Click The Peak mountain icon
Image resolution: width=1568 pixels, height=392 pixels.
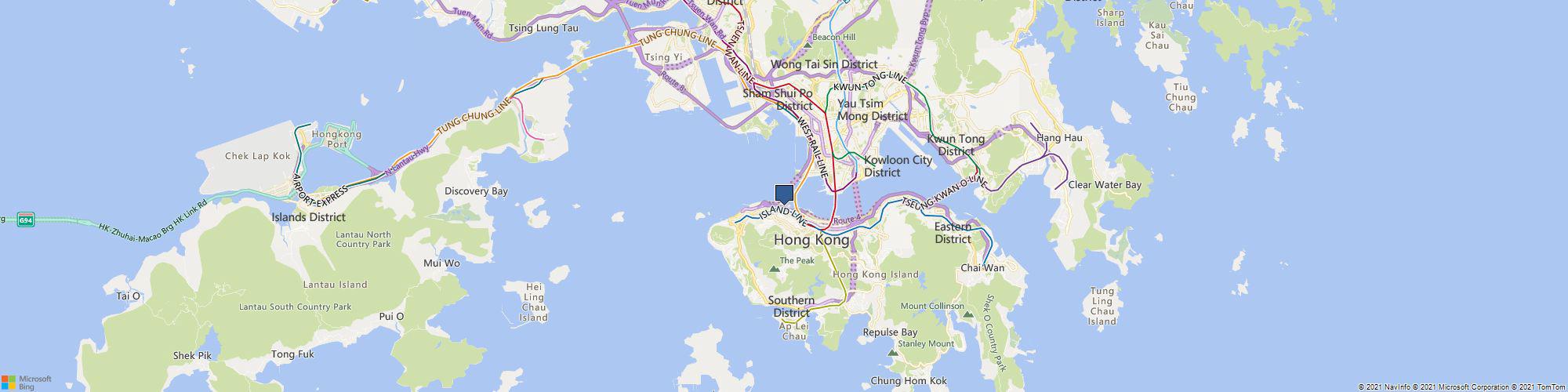pyautogui.click(x=775, y=269)
